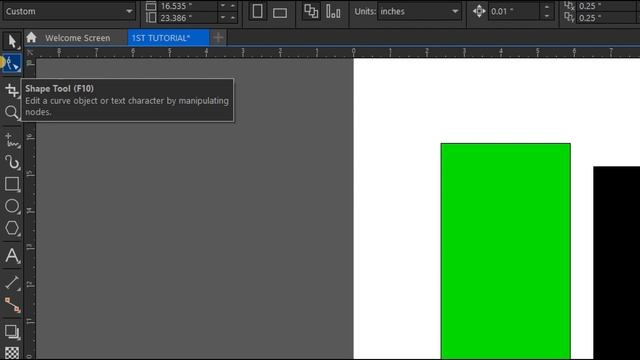The width and height of the screenshot is (640, 360).
Task: Increase the nudge distance value
Action: [x=547, y=7]
